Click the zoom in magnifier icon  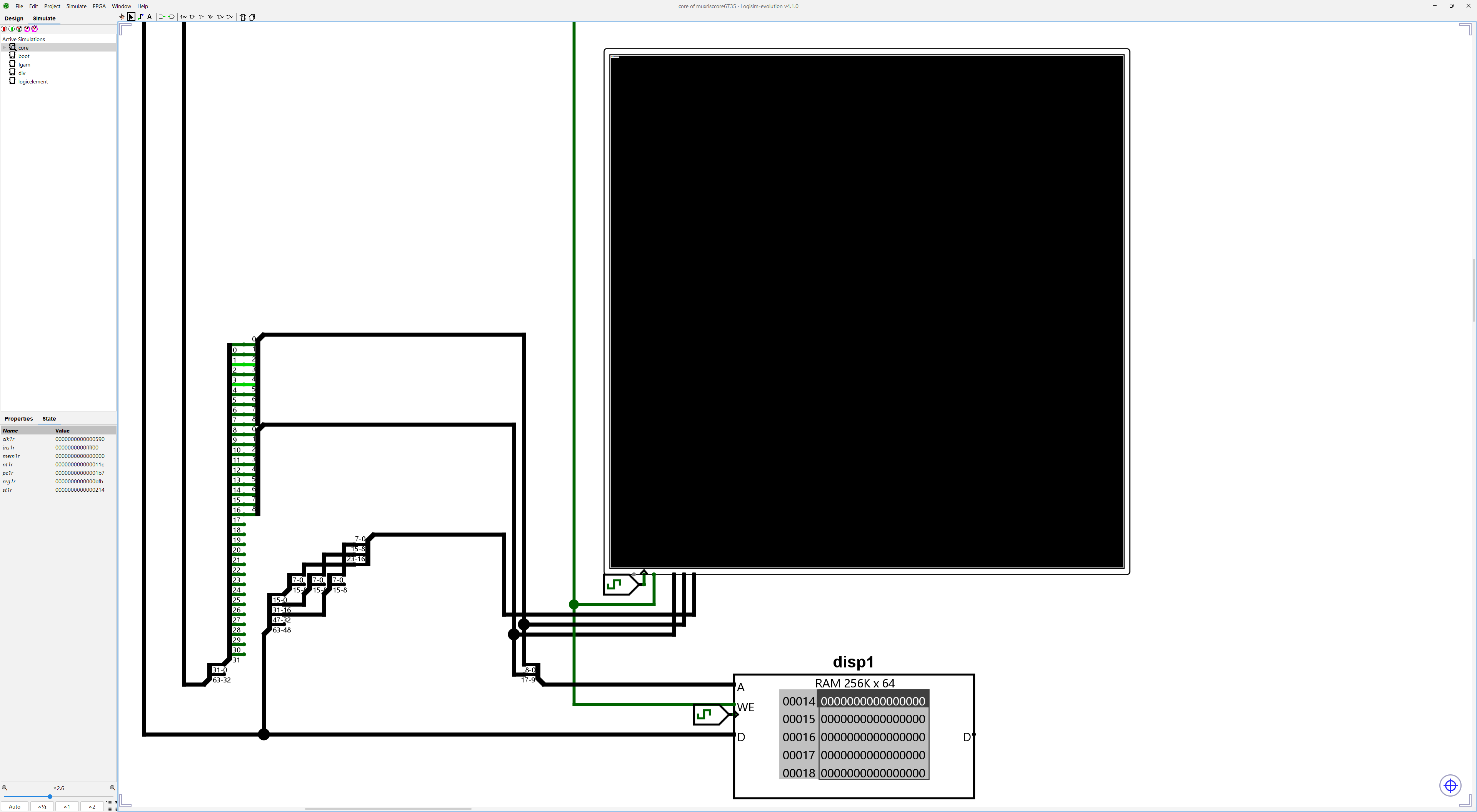[112, 788]
